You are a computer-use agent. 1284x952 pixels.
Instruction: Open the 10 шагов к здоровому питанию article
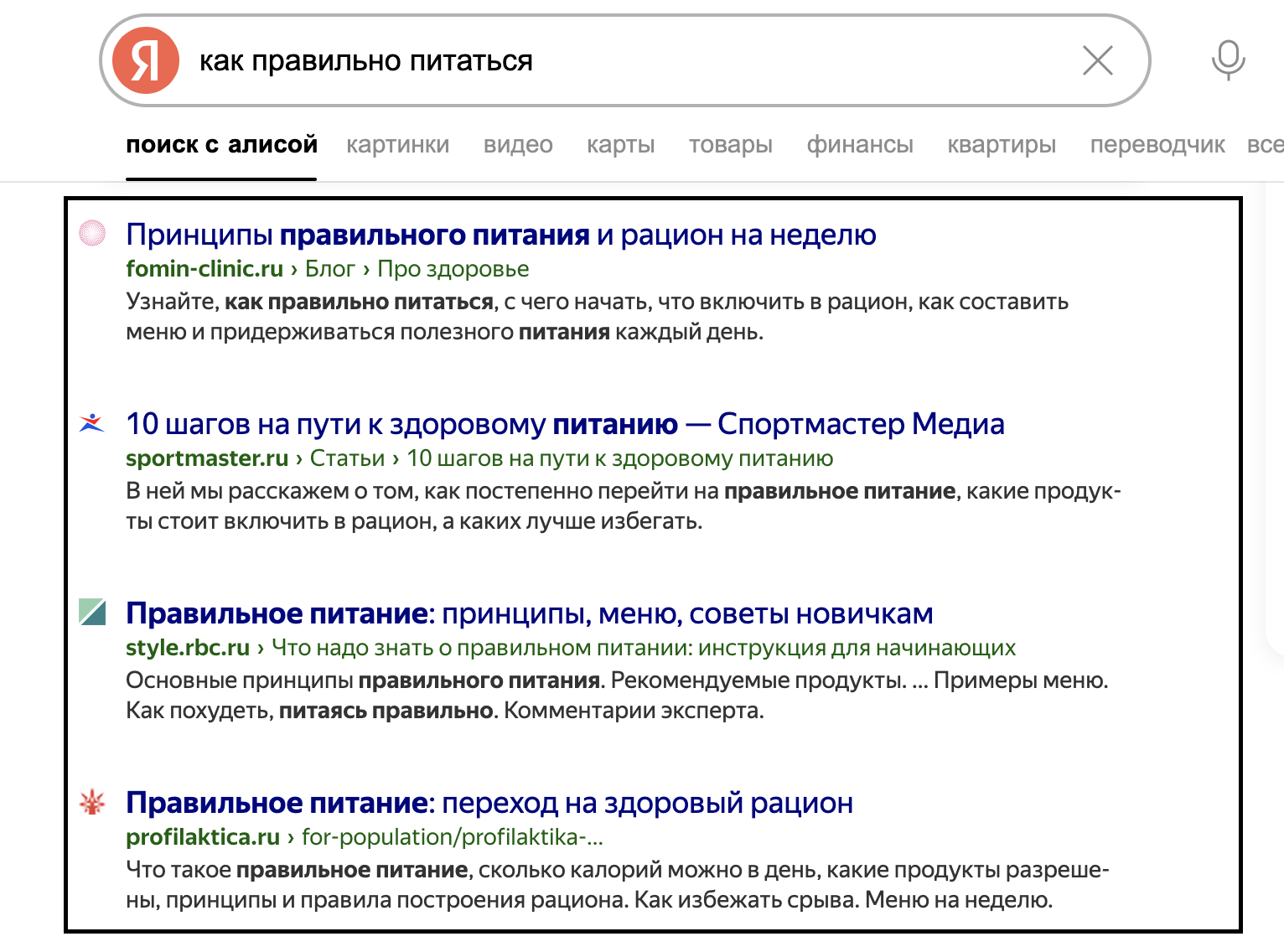(564, 424)
